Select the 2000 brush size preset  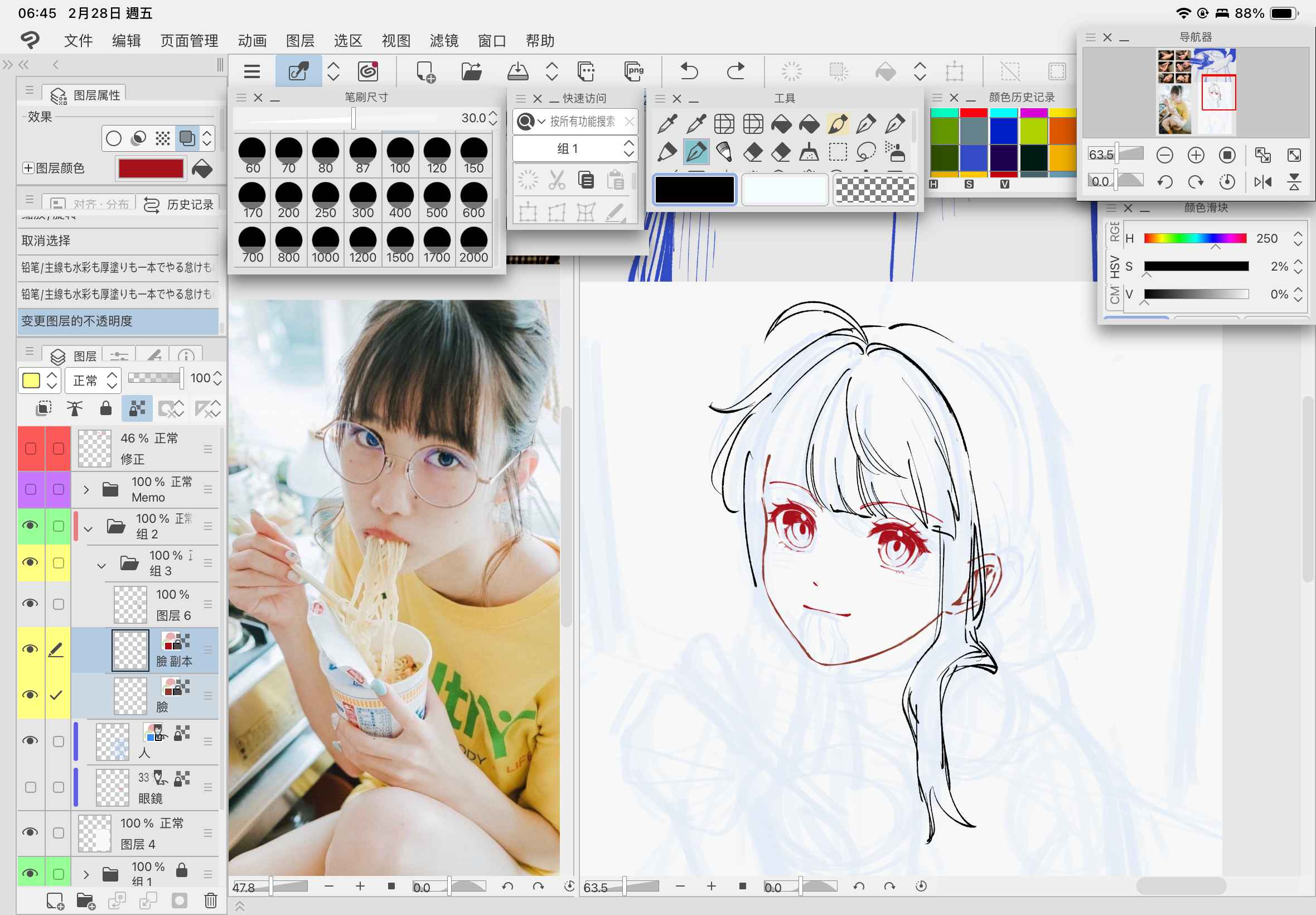(473, 245)
